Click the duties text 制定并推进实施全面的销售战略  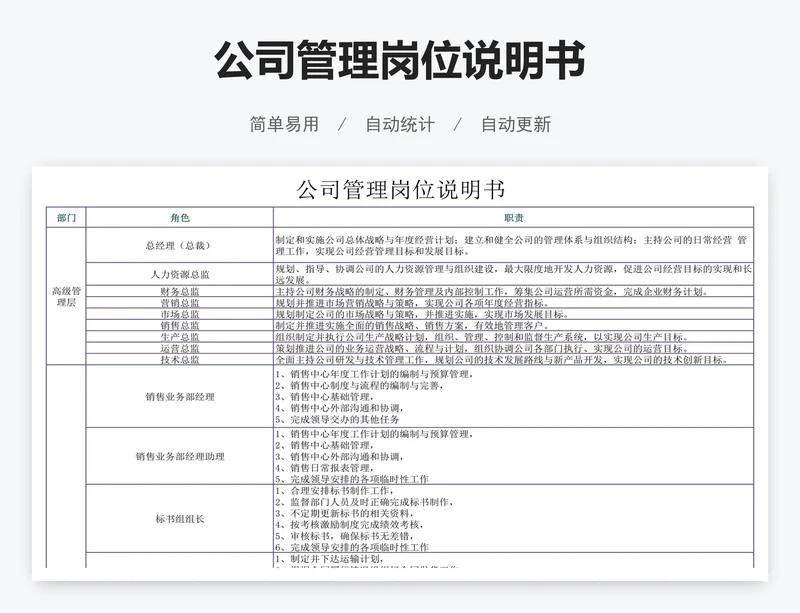click(345, 325)
